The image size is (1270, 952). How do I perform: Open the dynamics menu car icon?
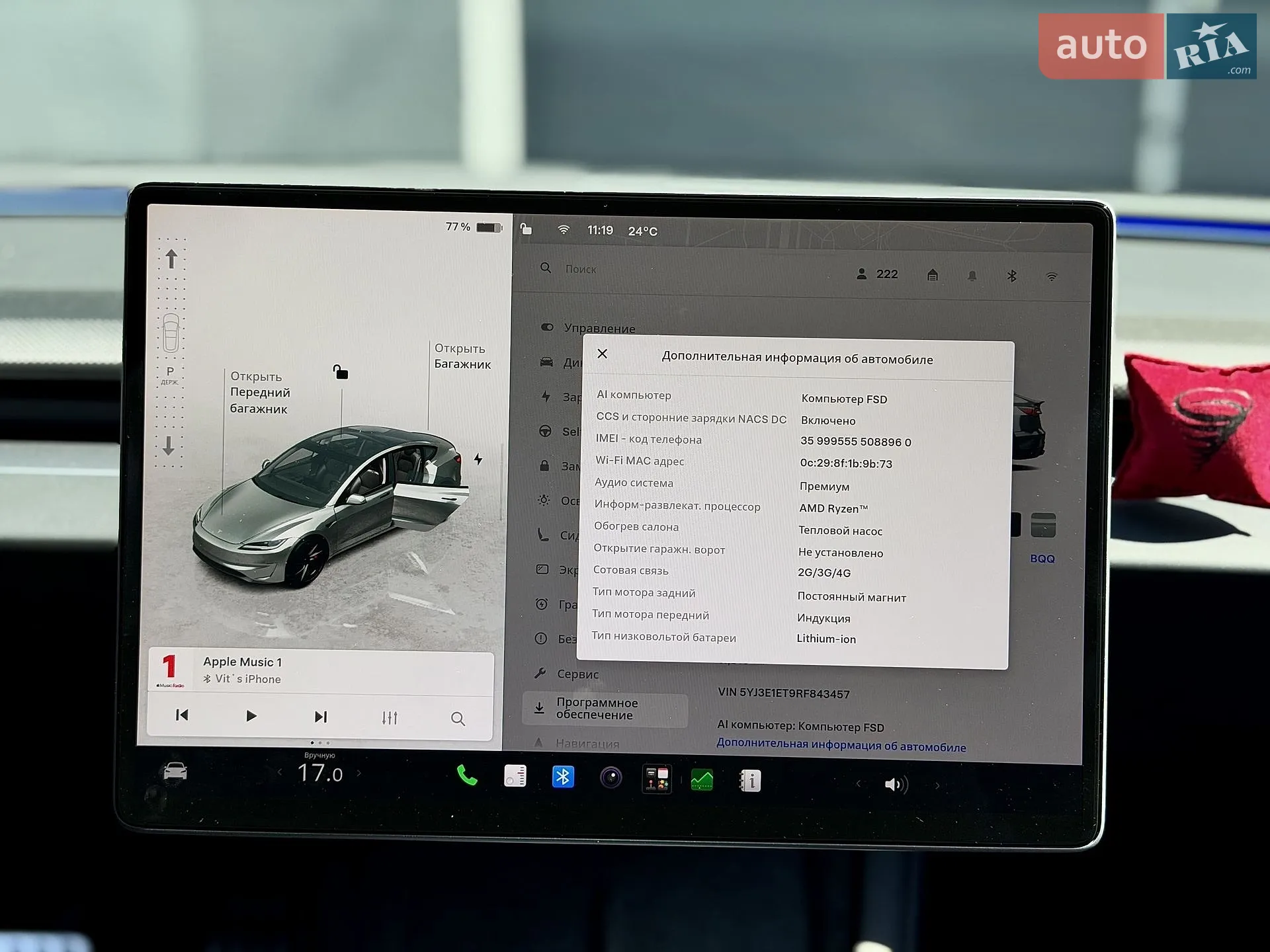tap(546, 362)
